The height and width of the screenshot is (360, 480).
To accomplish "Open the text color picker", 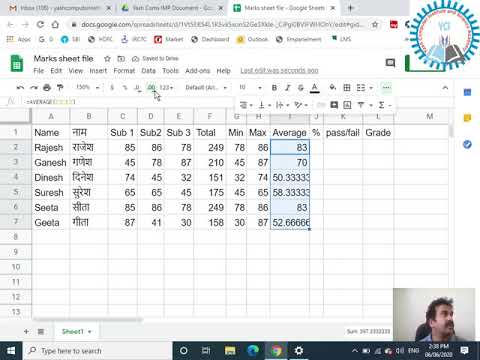I will click(314, 88).
